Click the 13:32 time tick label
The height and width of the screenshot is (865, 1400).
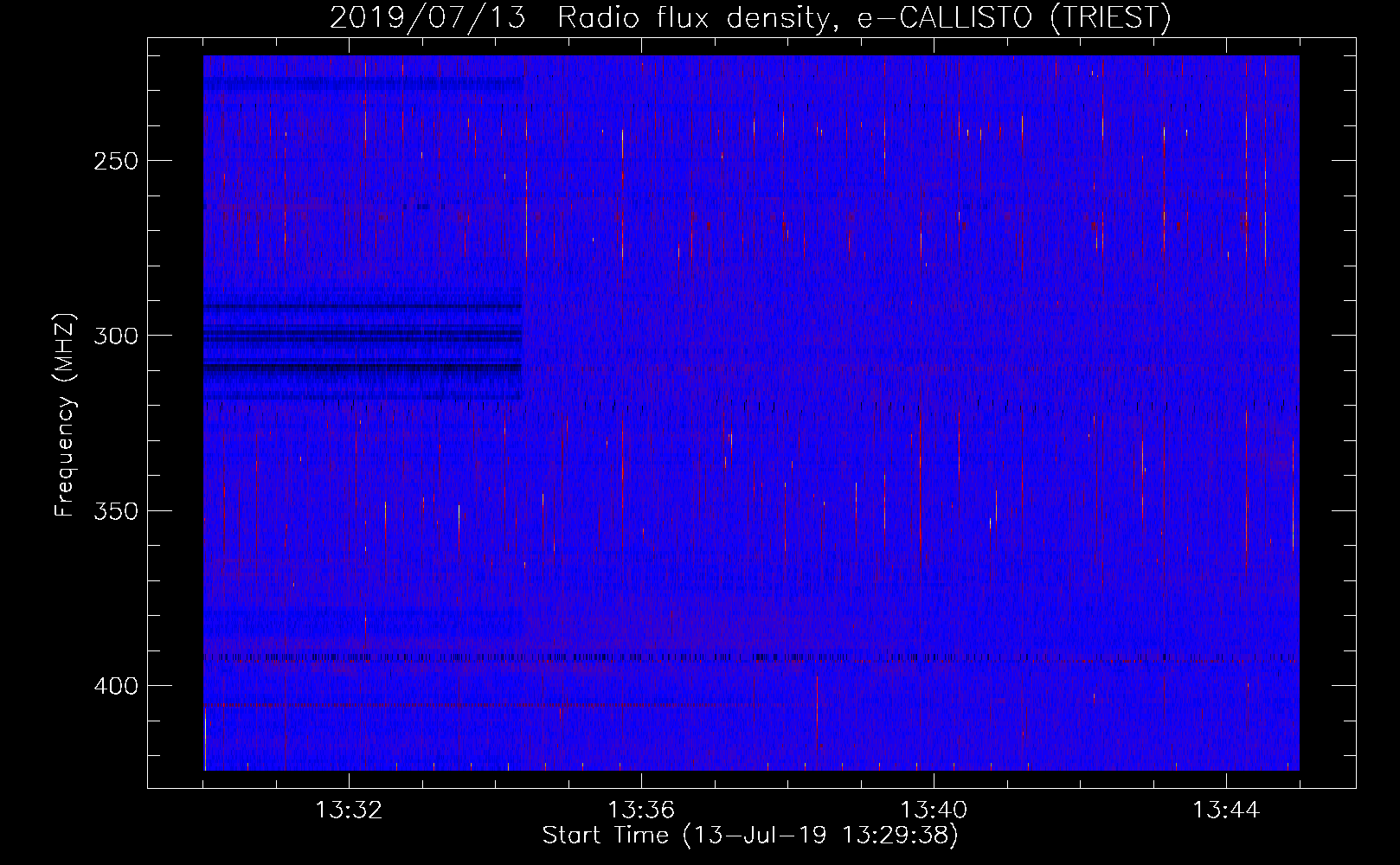pos(349,811)
